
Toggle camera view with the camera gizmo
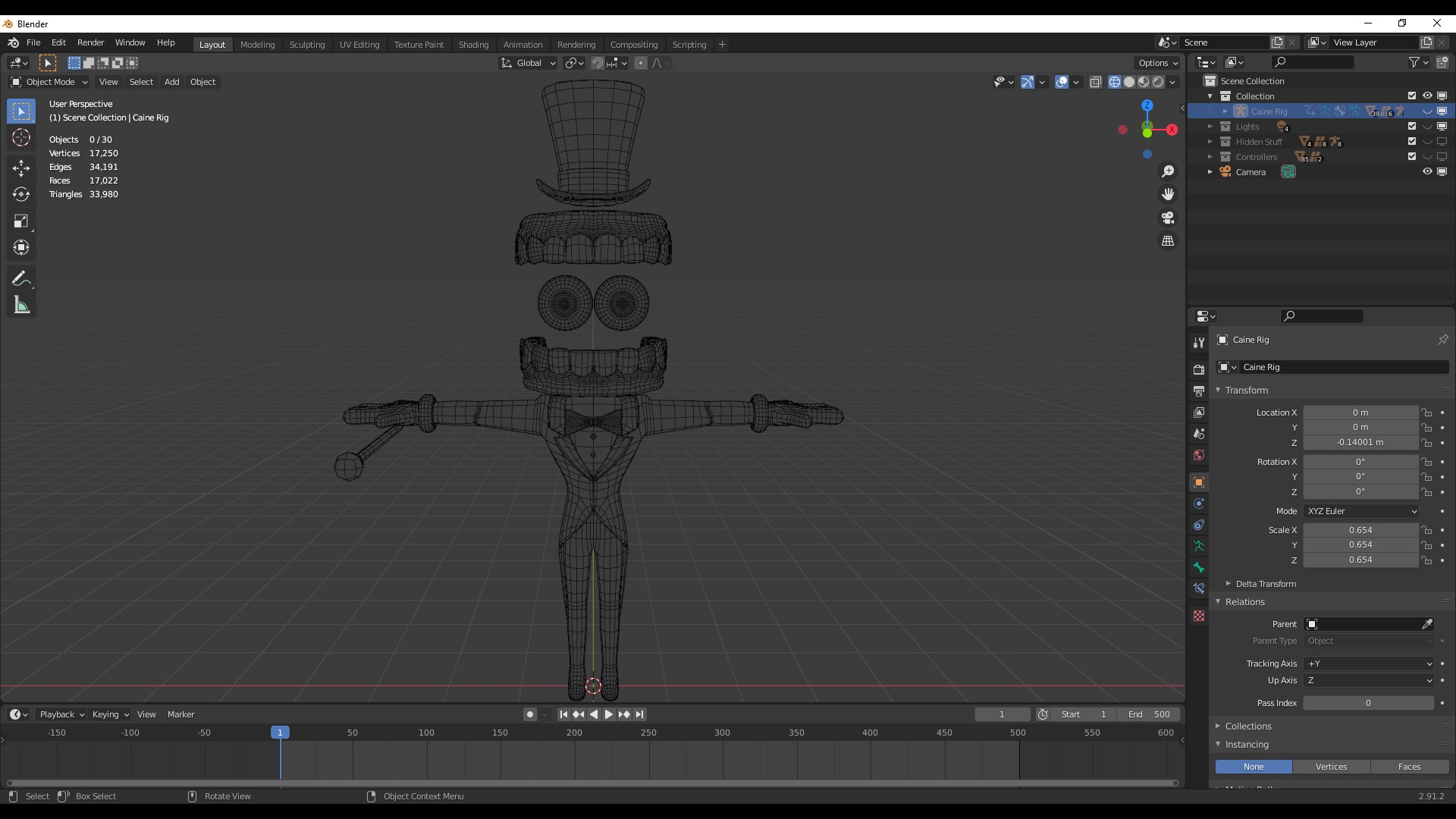(1168, 218)
